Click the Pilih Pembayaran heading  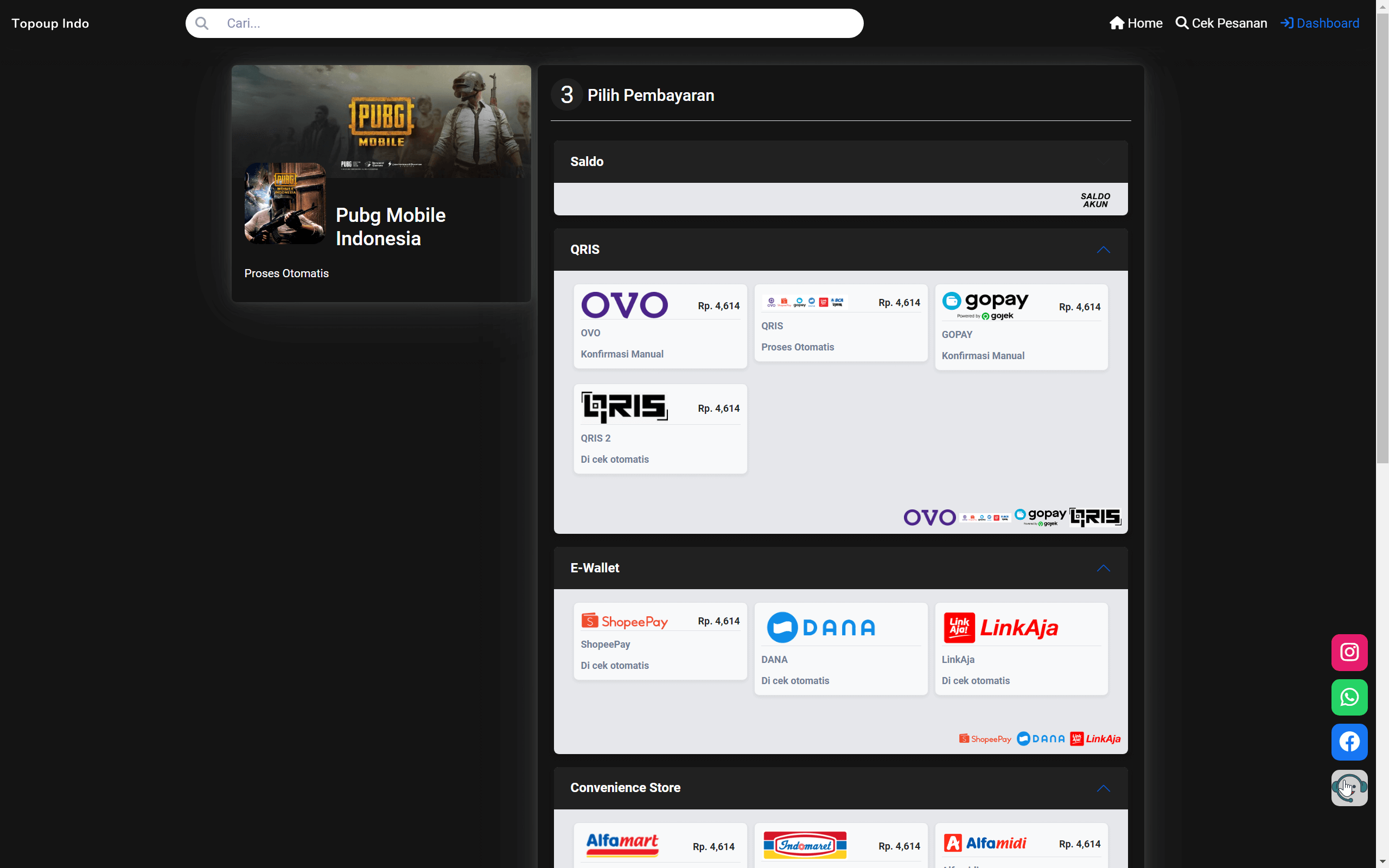[x=651, y=95]
